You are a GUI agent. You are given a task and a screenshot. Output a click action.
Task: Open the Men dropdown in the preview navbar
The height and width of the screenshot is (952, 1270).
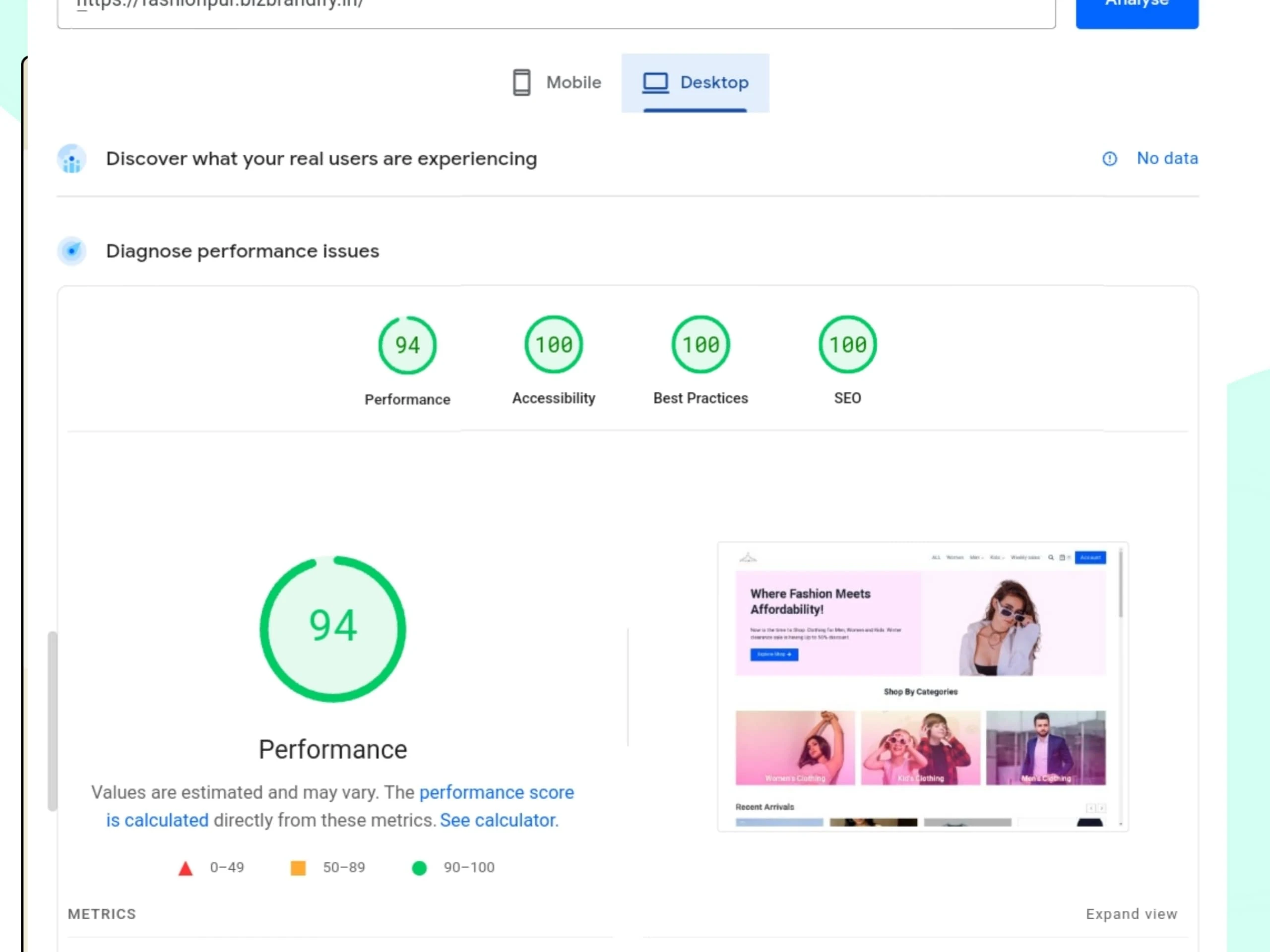(x=976, y=557)
